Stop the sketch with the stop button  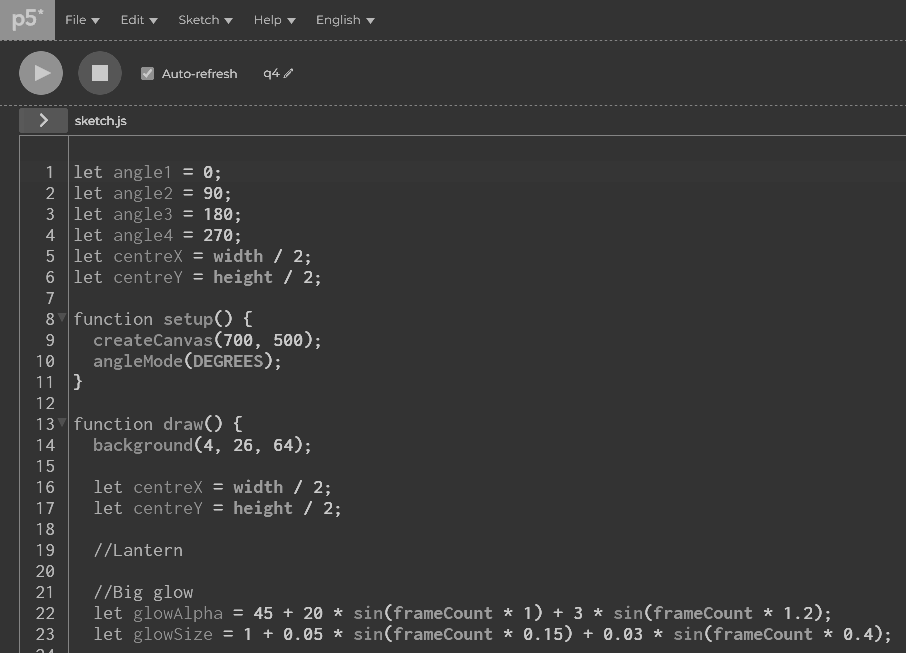100,73
